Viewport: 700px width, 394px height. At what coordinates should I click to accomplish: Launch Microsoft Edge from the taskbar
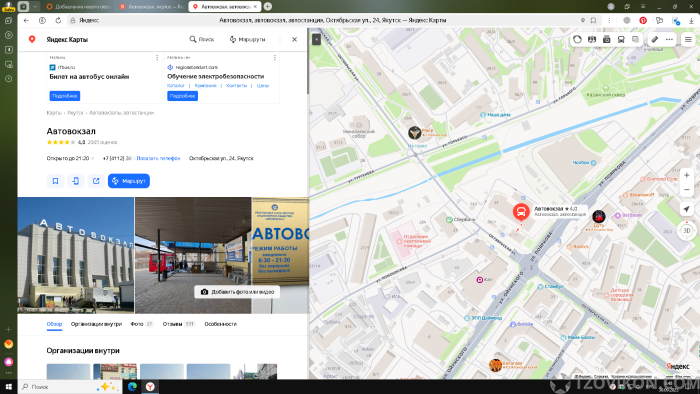(x=132, y=387)
